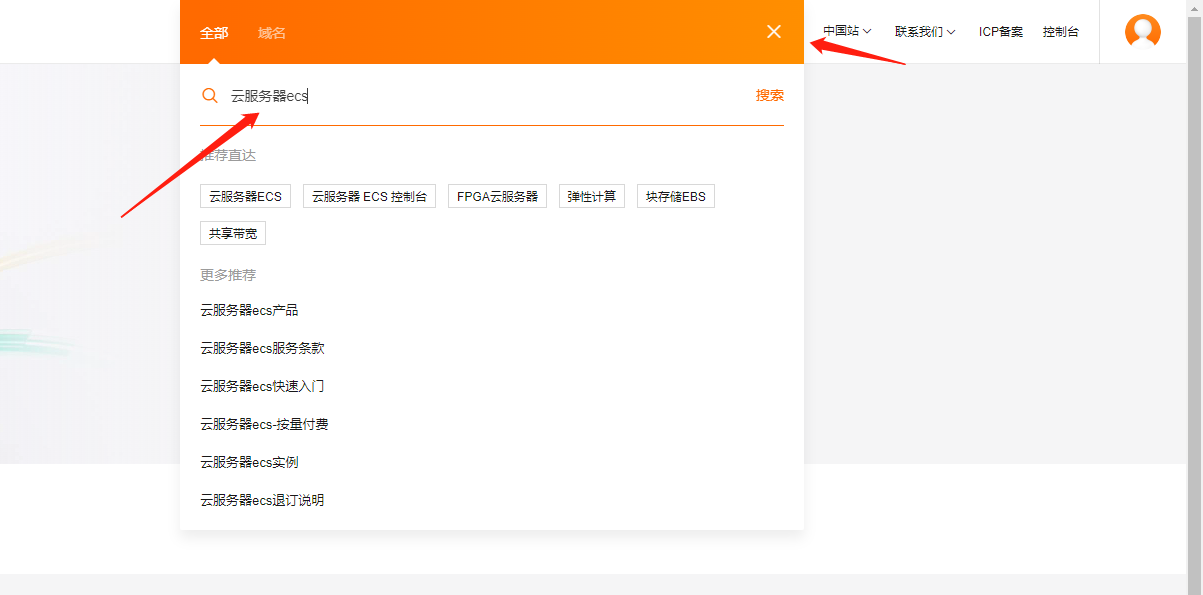Open suggestion 云服务器ecs服务条款
This screenshot has width=1203, height=595.
coord(262,348)
